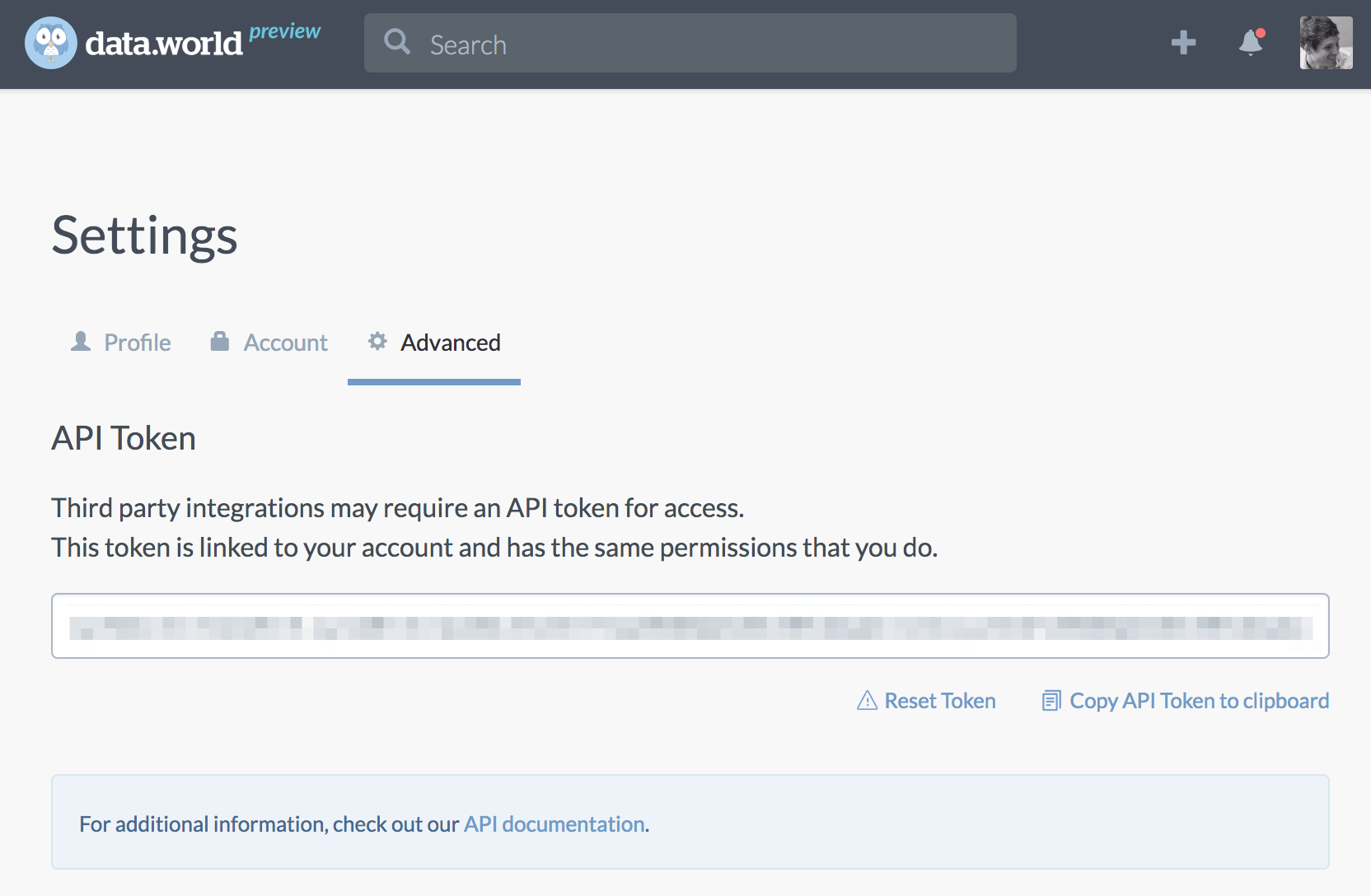Click the Reset Token link
Viewport: 1371px width, 896px height.
pyautogui.click(x=939, y=701)
